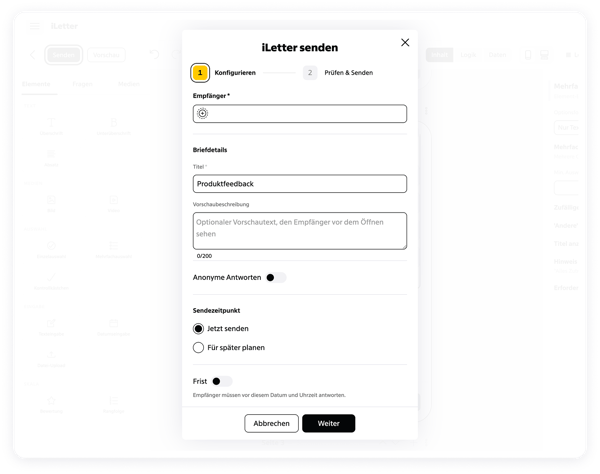Switch to the Fragen tab
This screenshot has width=600, height=474.
82,84
